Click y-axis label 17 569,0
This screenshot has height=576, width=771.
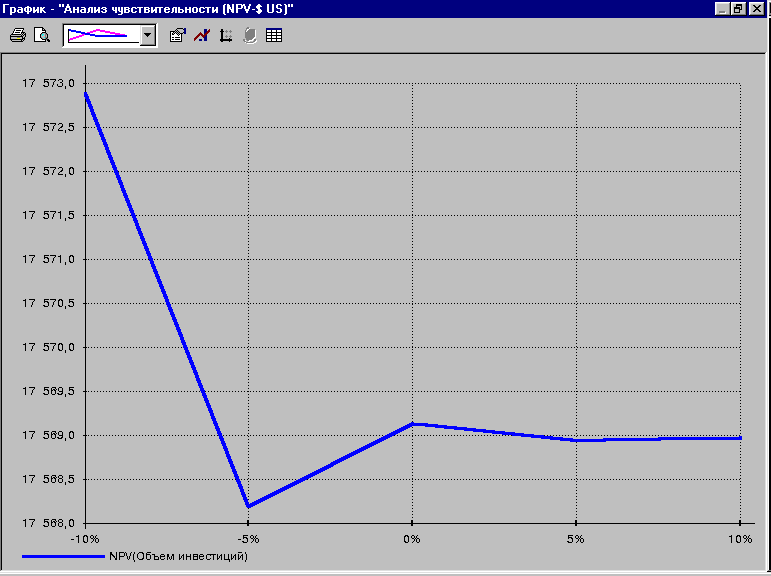point(48,435)
